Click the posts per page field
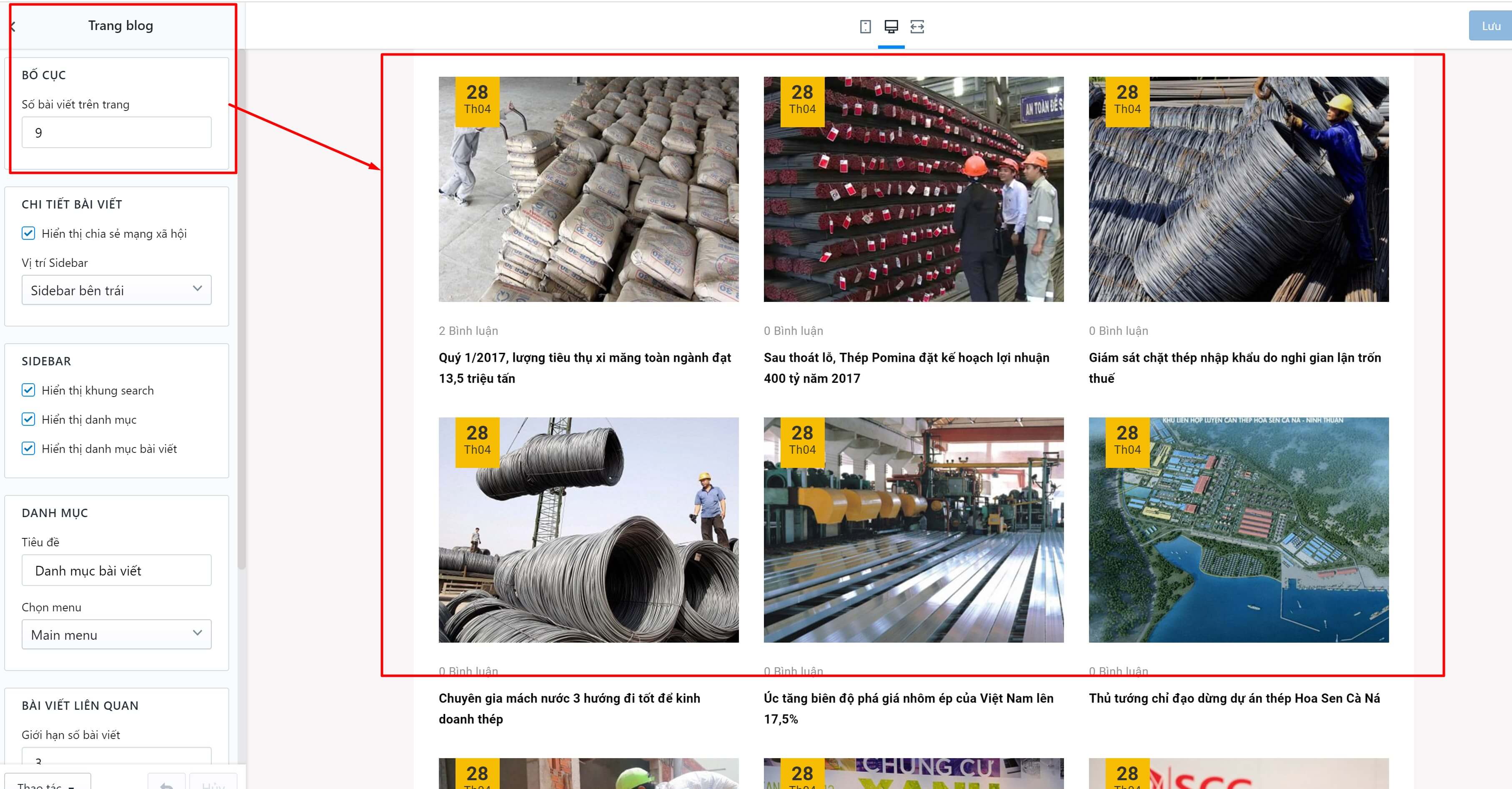 pos(116,132)
